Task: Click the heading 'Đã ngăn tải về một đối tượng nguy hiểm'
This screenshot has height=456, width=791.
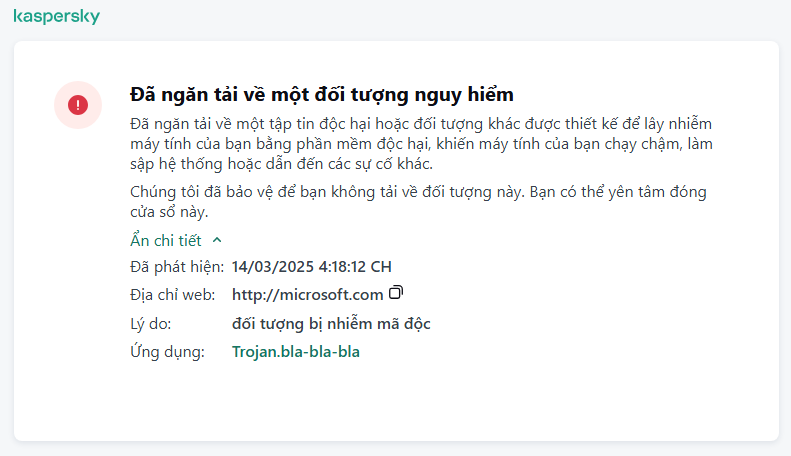Action: pyautogui.click(x=322, y=95)
